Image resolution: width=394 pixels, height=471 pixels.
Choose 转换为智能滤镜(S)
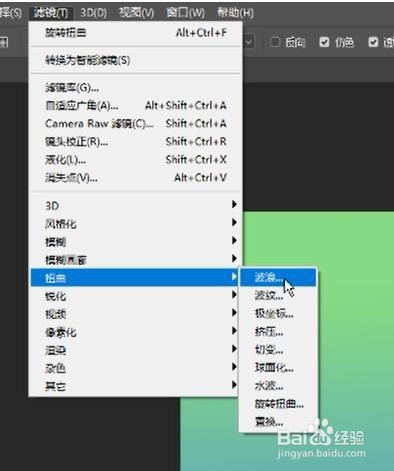[136, 60]
